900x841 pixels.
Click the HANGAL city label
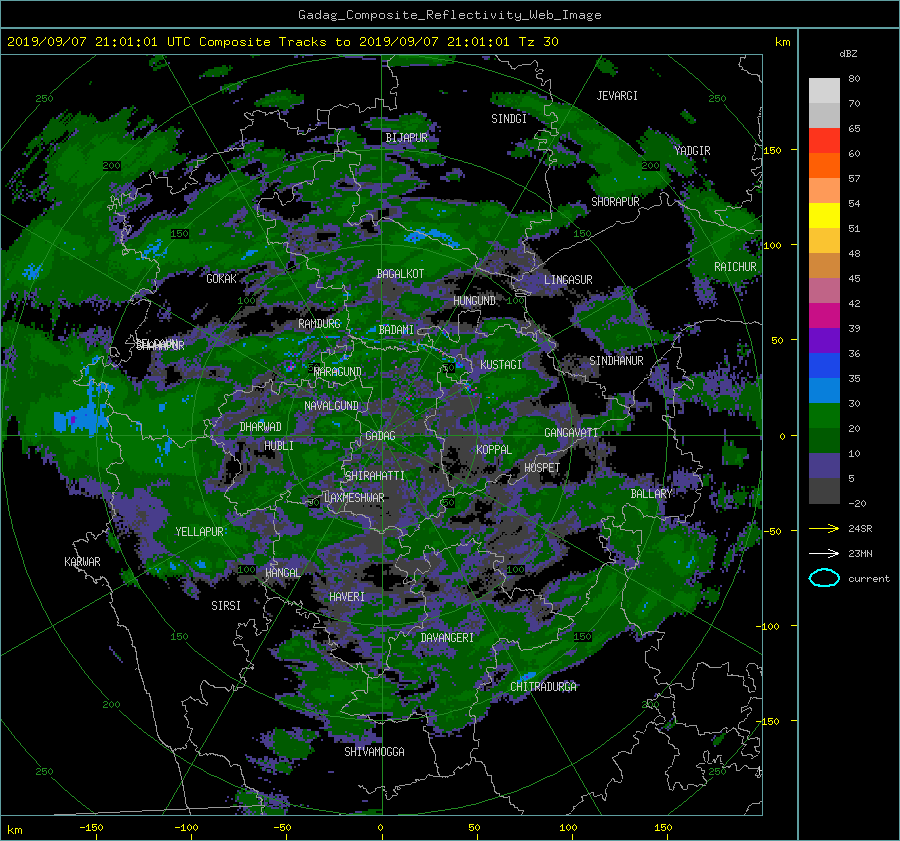282,573
